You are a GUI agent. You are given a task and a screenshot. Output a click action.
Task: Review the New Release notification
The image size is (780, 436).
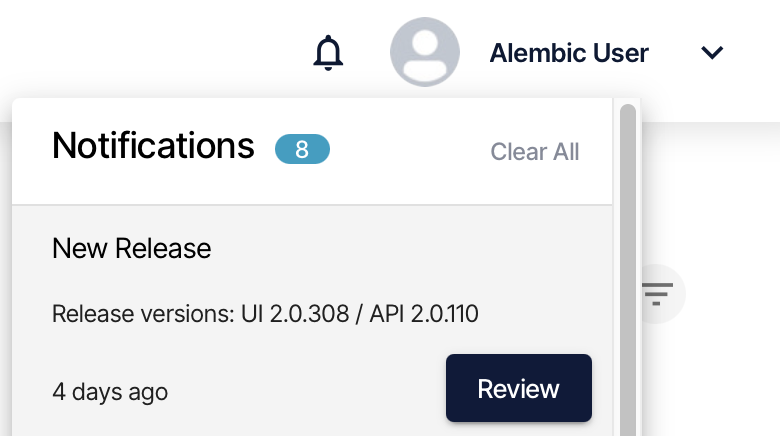pos(518,388)
